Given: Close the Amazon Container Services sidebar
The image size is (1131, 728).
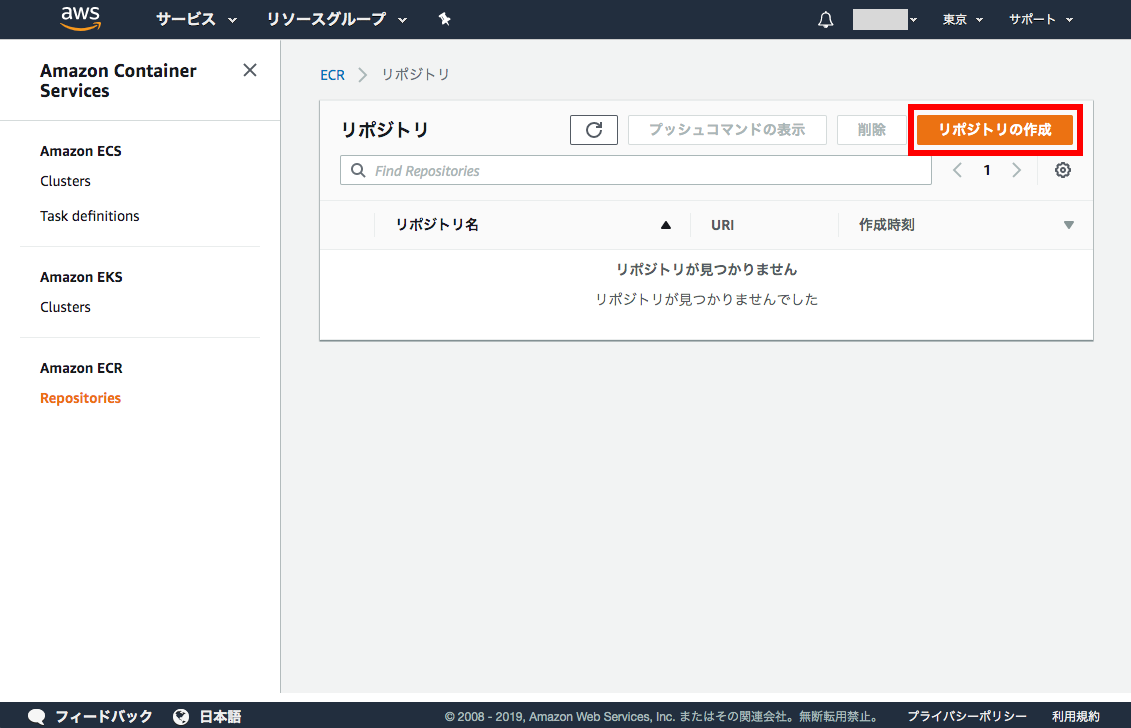Looking at the screenshot, I should (x=250, y=70).
